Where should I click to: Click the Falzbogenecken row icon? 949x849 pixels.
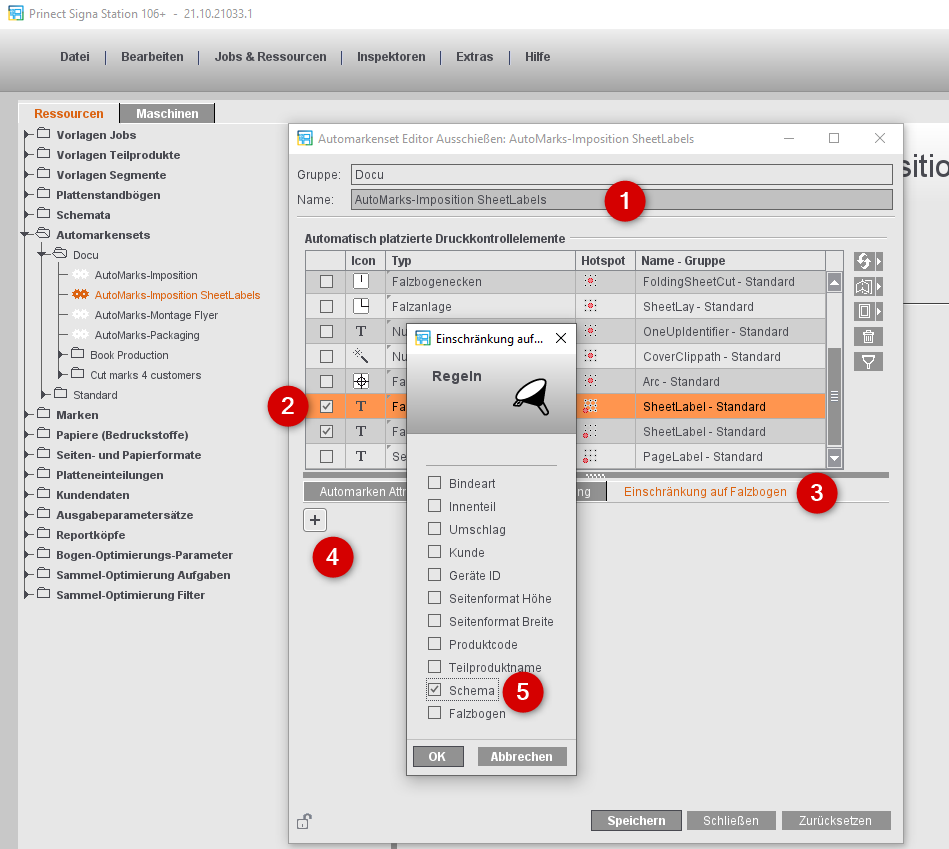coord(361,281)
